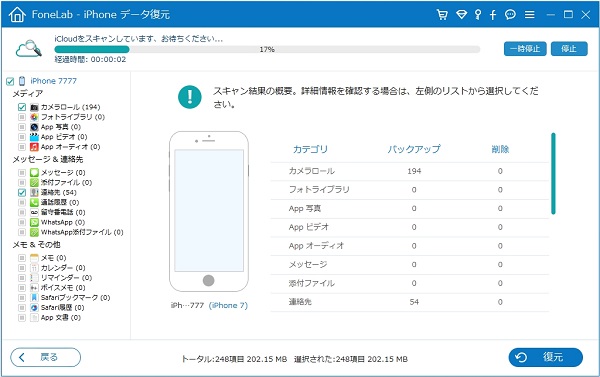Click the 通話履歴 phone icon
The height and width of the screenshot is (377, 600).
click(x=34, y=202)
